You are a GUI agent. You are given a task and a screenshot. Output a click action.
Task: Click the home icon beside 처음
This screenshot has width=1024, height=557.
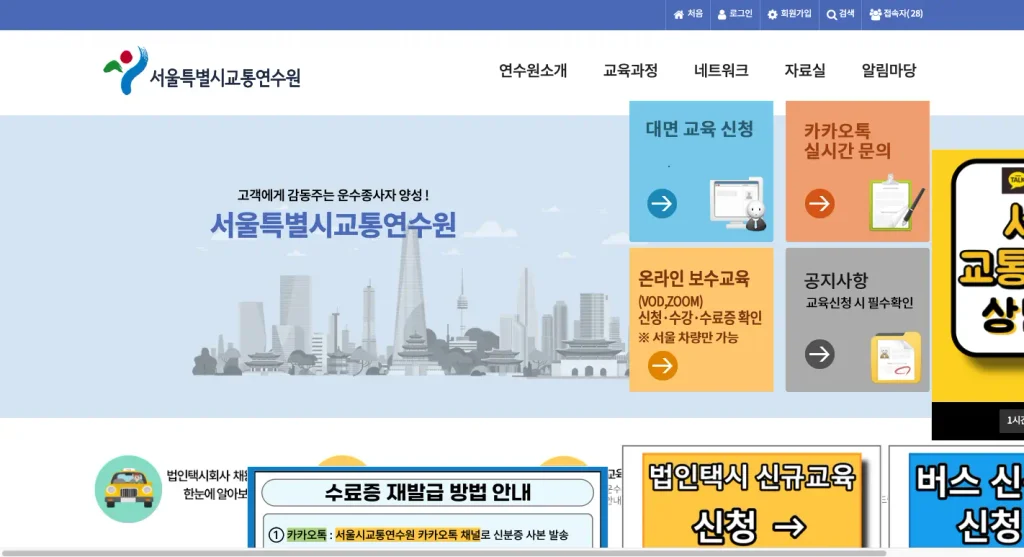[x=679, y=14]
